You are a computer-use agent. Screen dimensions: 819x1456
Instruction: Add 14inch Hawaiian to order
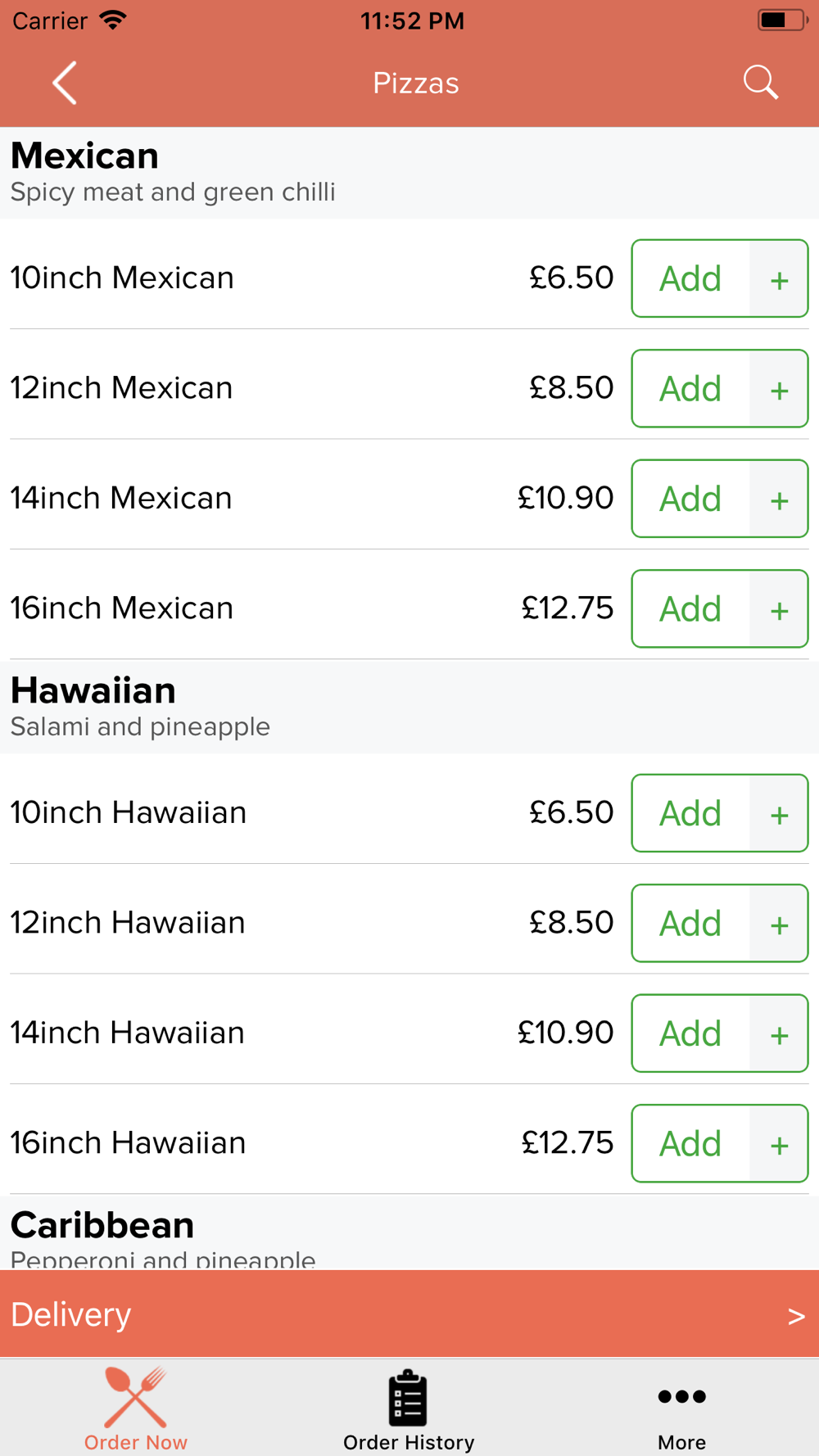coord(690,1033)
